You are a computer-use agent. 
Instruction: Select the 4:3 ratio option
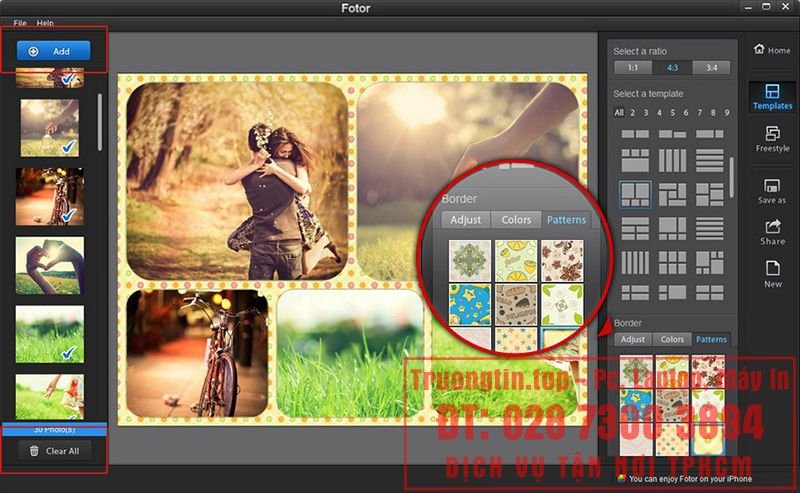tap(672, 68)
